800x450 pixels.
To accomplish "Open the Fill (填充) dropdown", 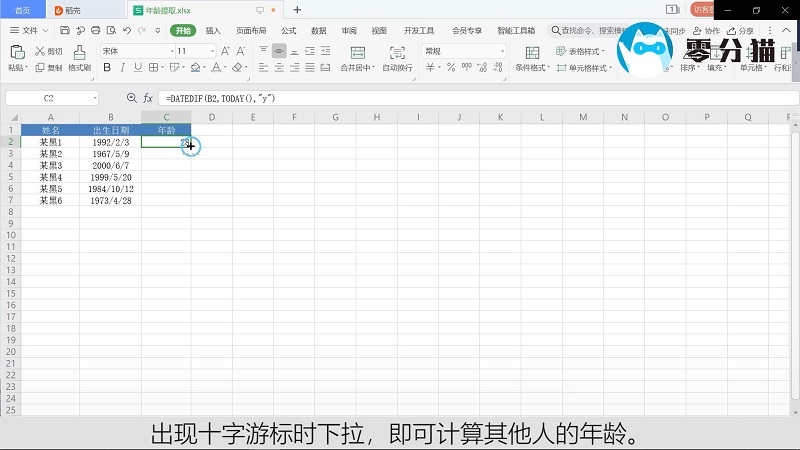I will click(716, 67).
